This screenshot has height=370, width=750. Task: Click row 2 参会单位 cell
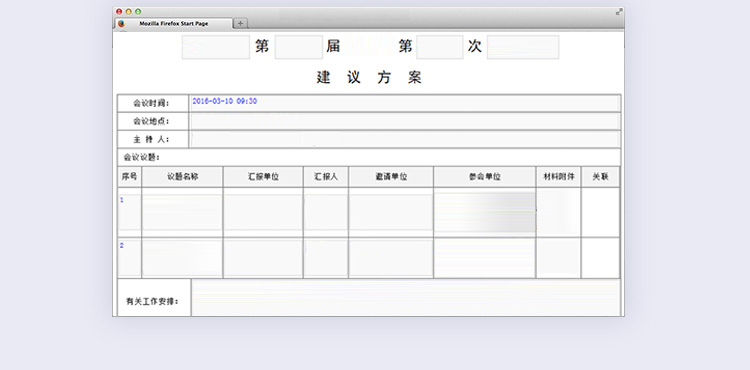click(485, 258)
